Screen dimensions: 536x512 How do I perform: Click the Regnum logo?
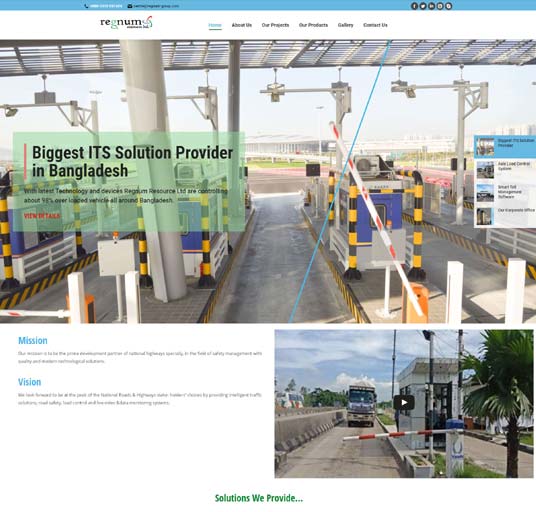click(x=126, y=23)
